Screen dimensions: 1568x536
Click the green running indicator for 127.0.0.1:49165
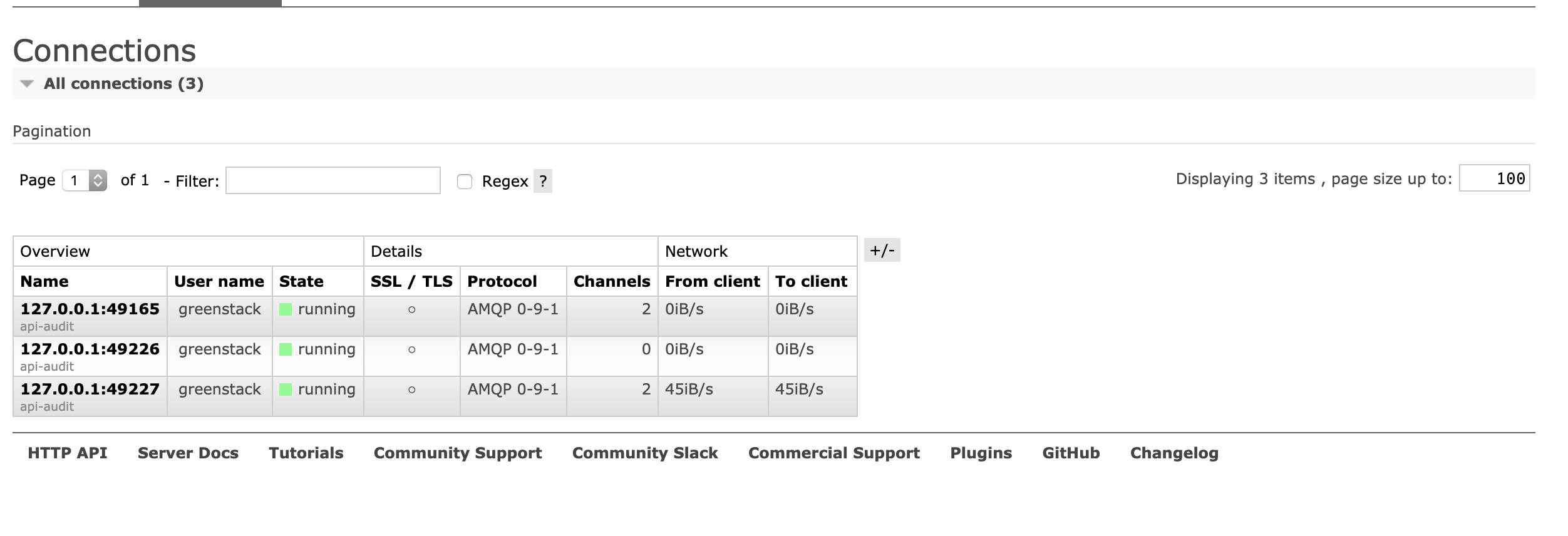click(286, 309)
